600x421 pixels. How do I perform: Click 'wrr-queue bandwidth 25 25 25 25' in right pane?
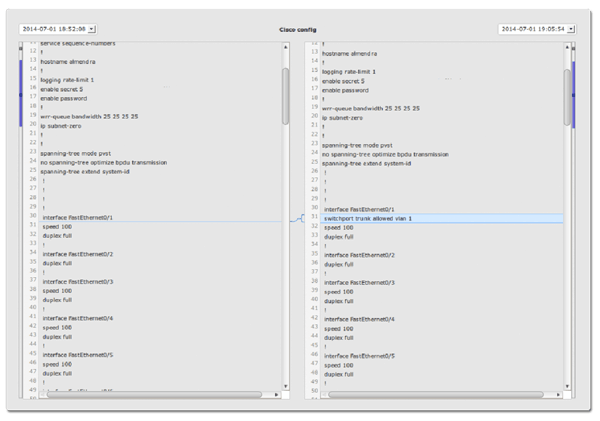pos(371,109)
